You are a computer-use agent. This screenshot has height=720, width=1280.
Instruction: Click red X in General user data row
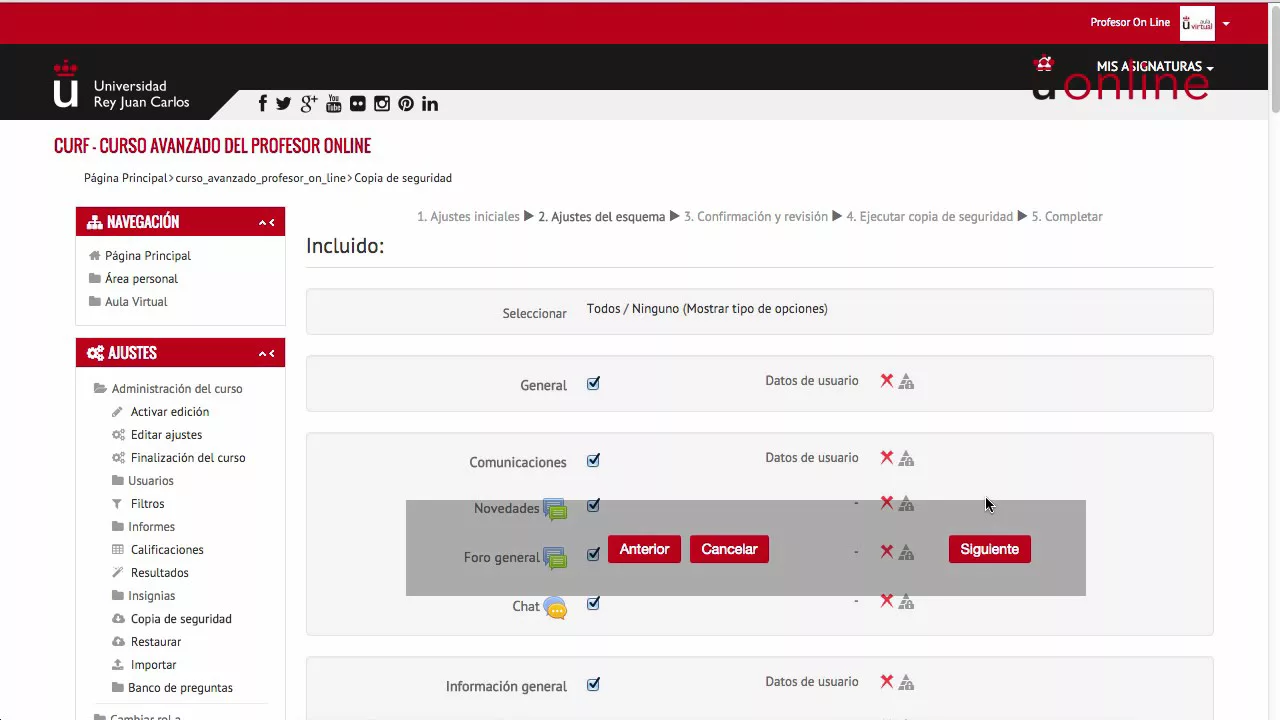(x=886, y=381)
